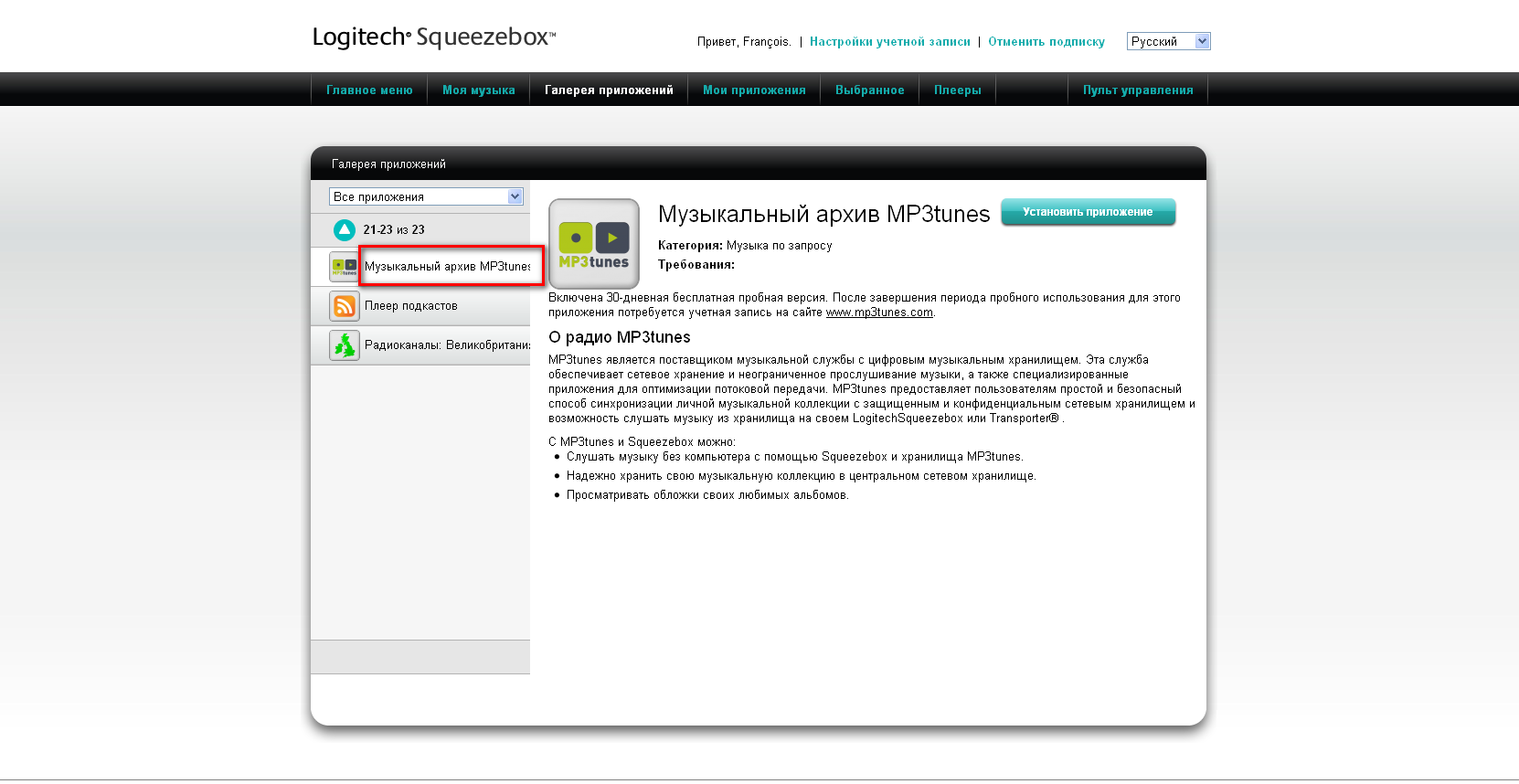Open the language dropdown showing Русский
The image size is (1519, 784).
(1168, 41)
